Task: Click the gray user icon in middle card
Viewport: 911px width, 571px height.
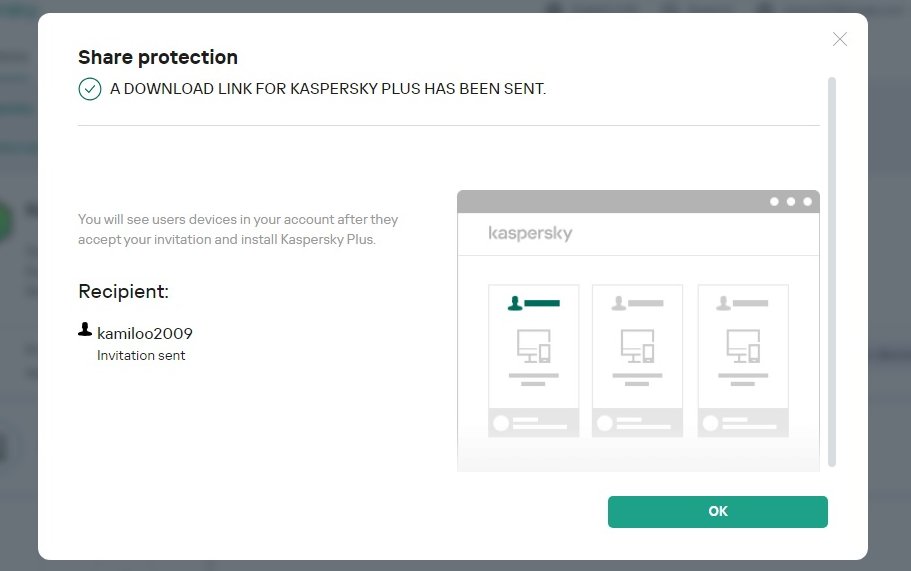Action: pos(620,302)
